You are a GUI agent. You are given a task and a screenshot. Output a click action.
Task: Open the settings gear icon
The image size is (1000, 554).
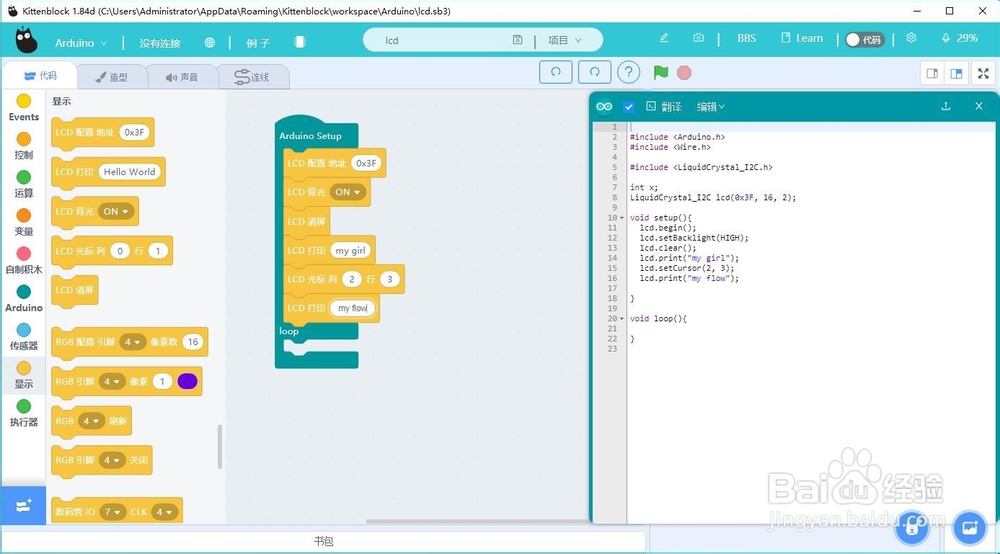click(911, 38)
